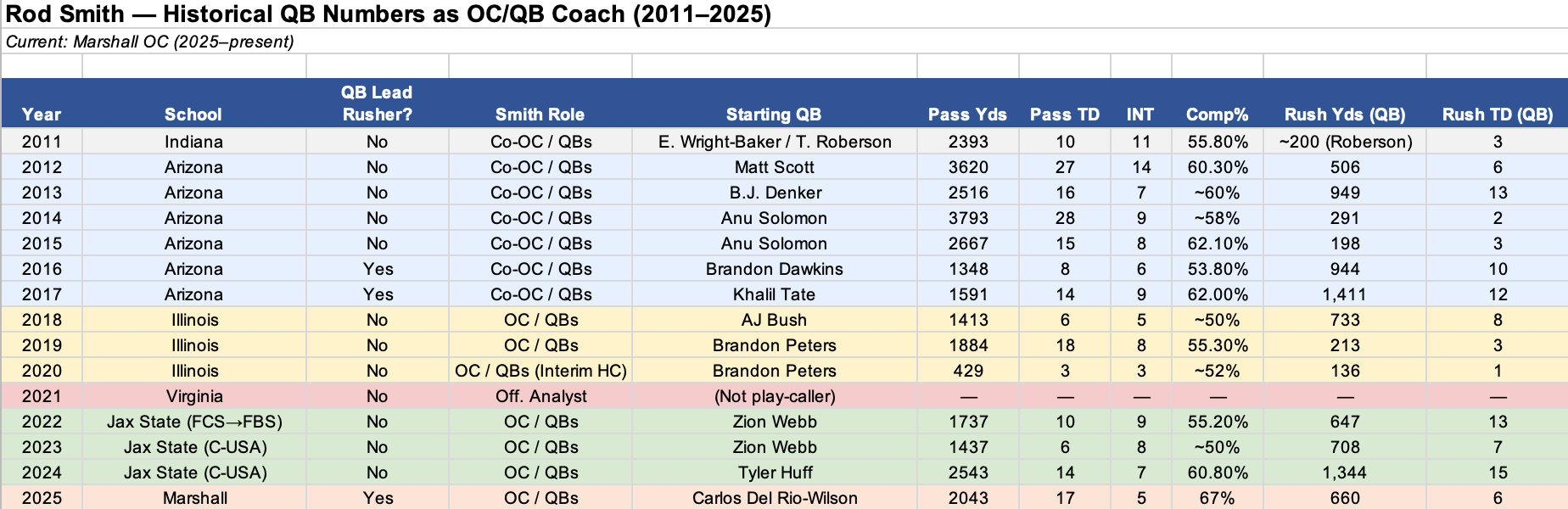
Task: Select the 'OC / QBs (Interim HC)' cell
Action: [540, 371]
